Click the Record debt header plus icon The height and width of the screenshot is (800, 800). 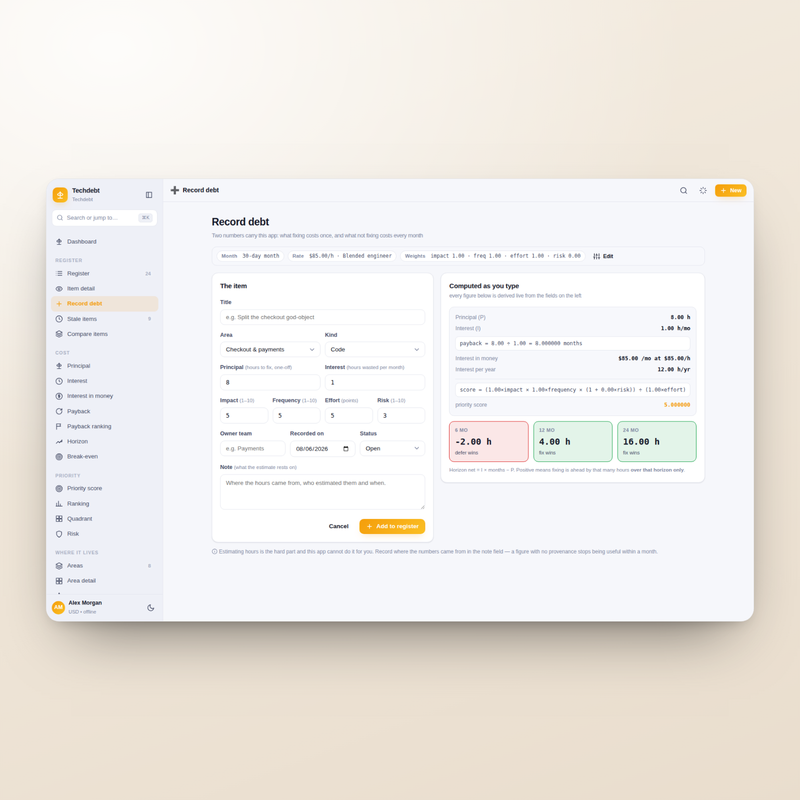point(175,190)
